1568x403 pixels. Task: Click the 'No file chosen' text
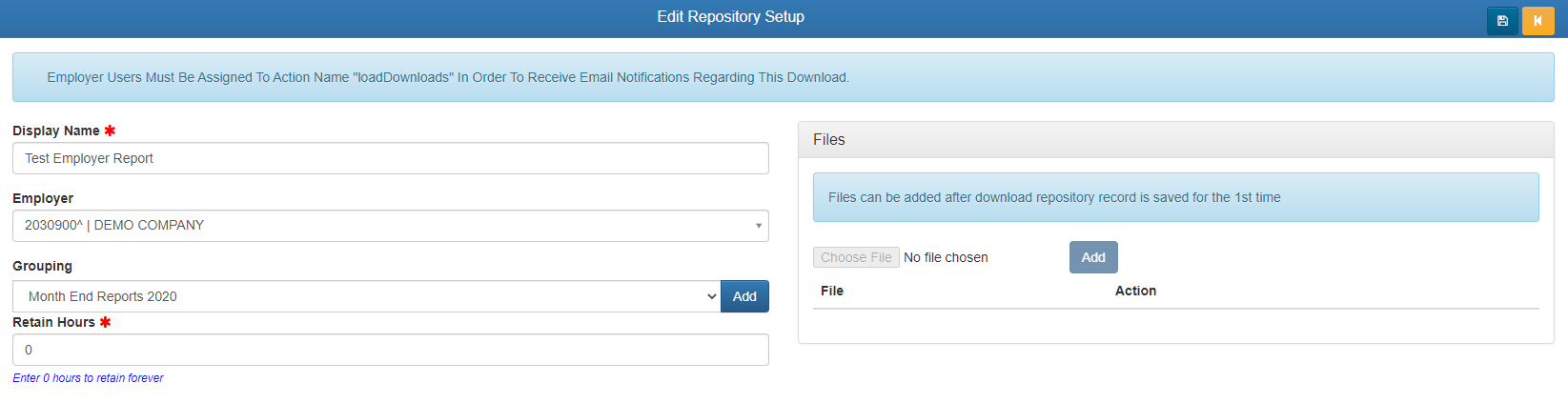(946, 257)
